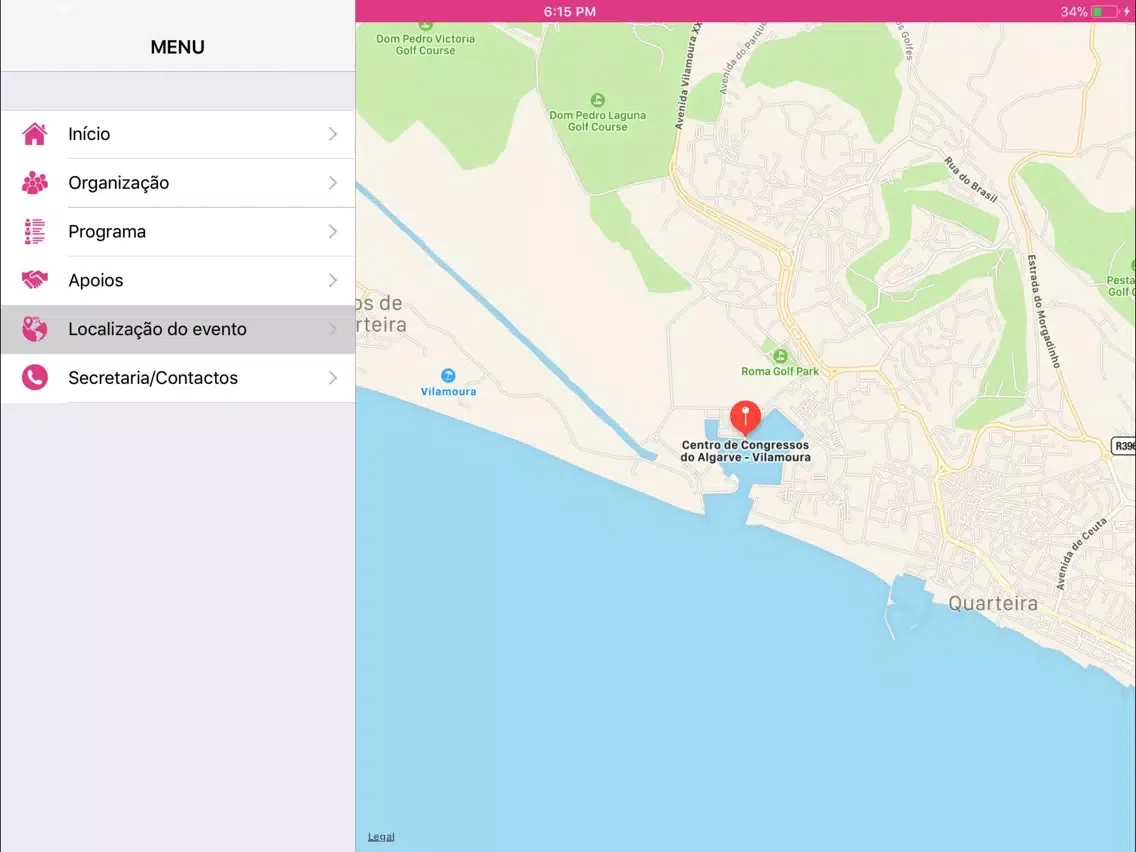Tap the Roma Golf Park label
Viewport: 1136px width, 852px height.
pos(780,372)
